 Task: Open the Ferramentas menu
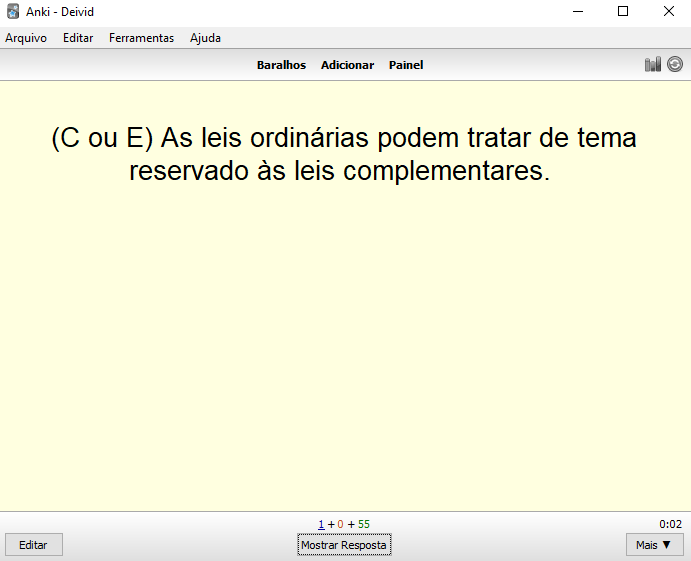141,38
